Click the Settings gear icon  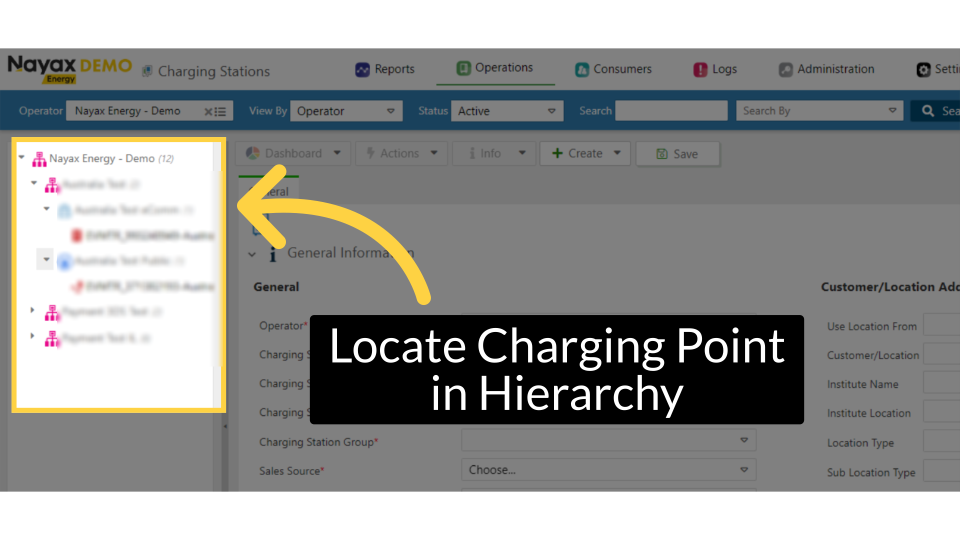click(x=923, y=70)
